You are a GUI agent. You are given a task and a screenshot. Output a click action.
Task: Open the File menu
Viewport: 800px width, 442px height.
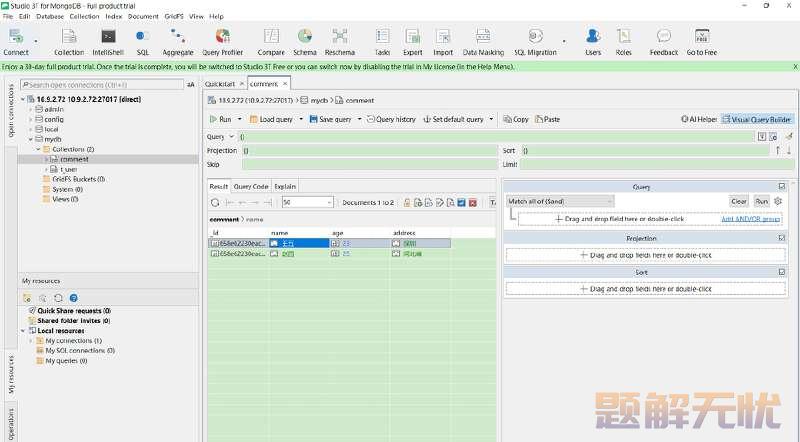click(8, 16)
